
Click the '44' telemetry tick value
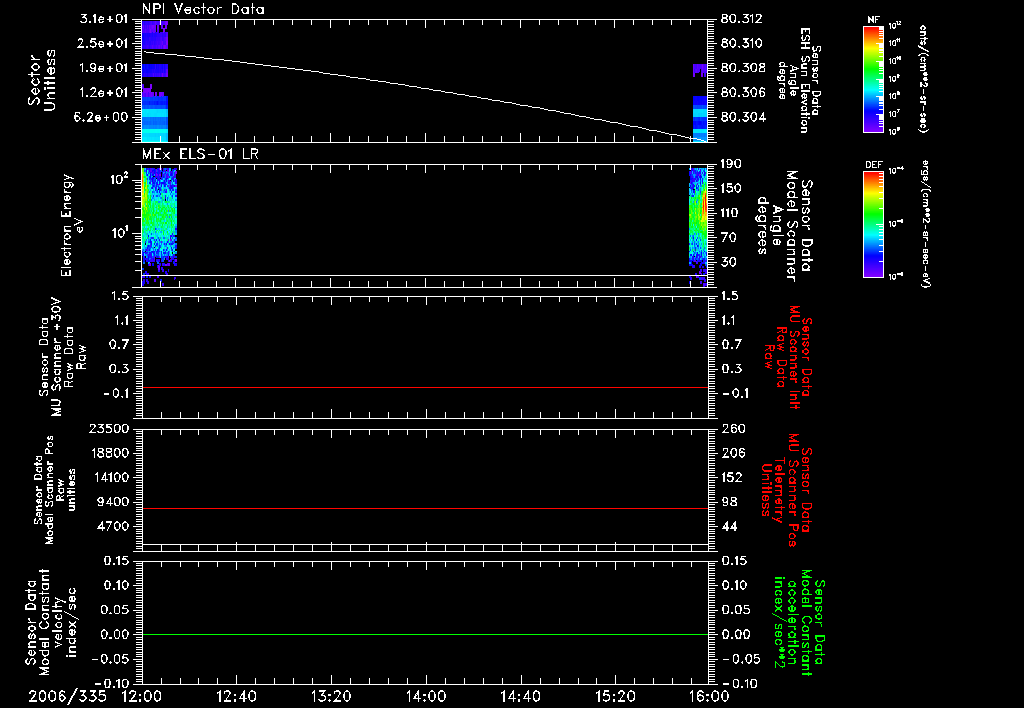(729, 526)
